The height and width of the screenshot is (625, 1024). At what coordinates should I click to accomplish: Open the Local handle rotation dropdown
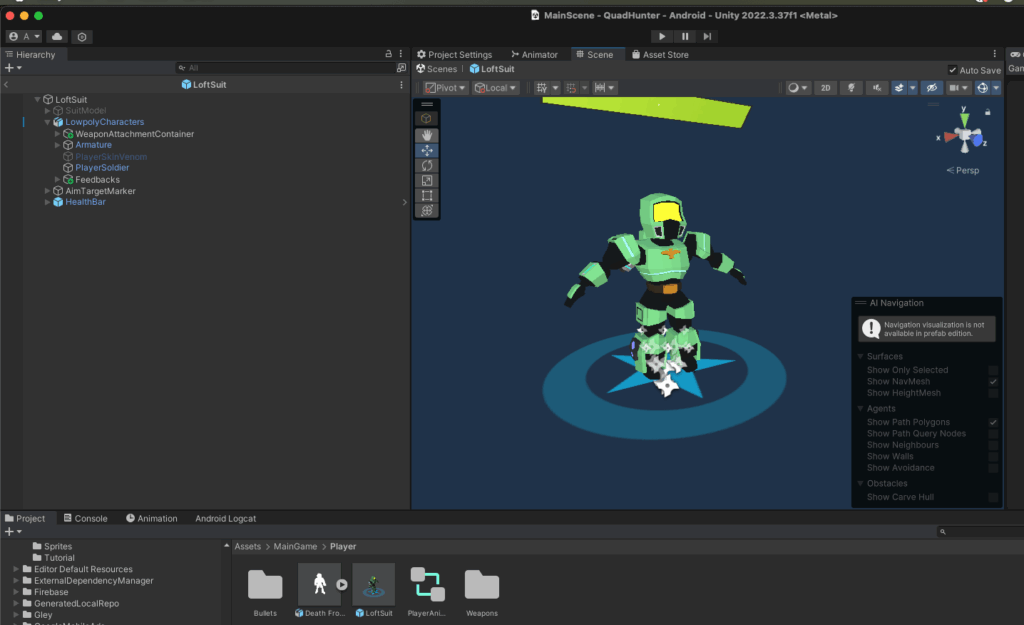[495, 88]
